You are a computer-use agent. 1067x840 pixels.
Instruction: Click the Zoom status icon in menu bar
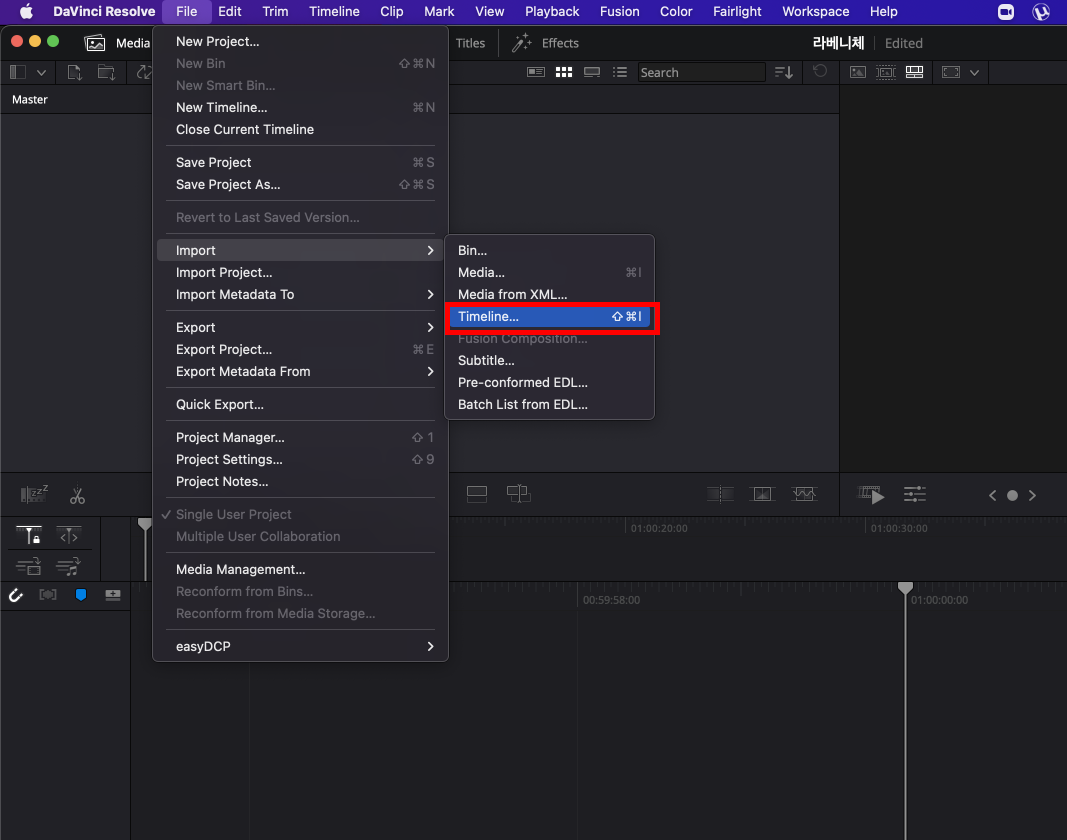(x=1006, y=12)
